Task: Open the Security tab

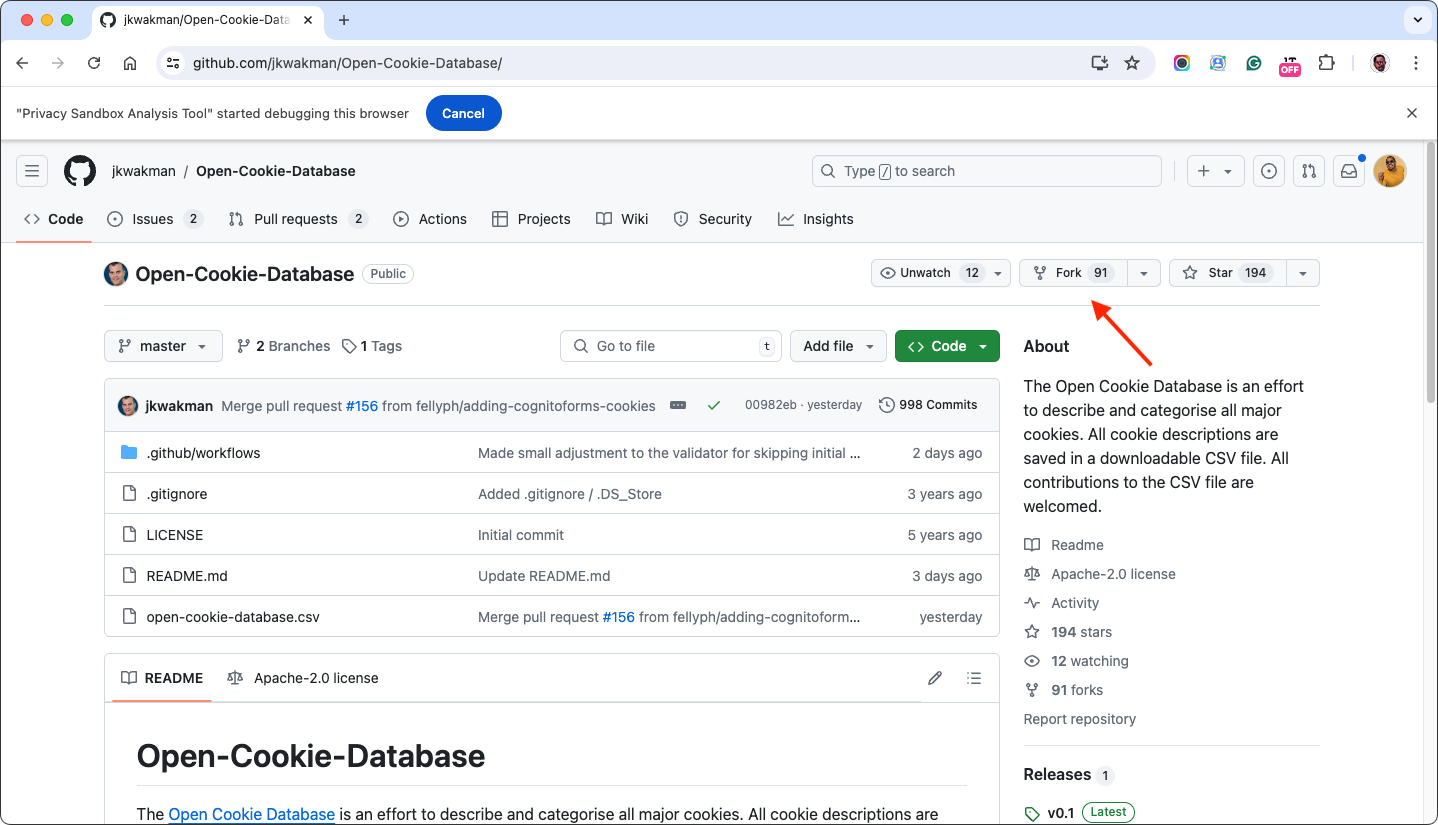Action: coord(712,219)
